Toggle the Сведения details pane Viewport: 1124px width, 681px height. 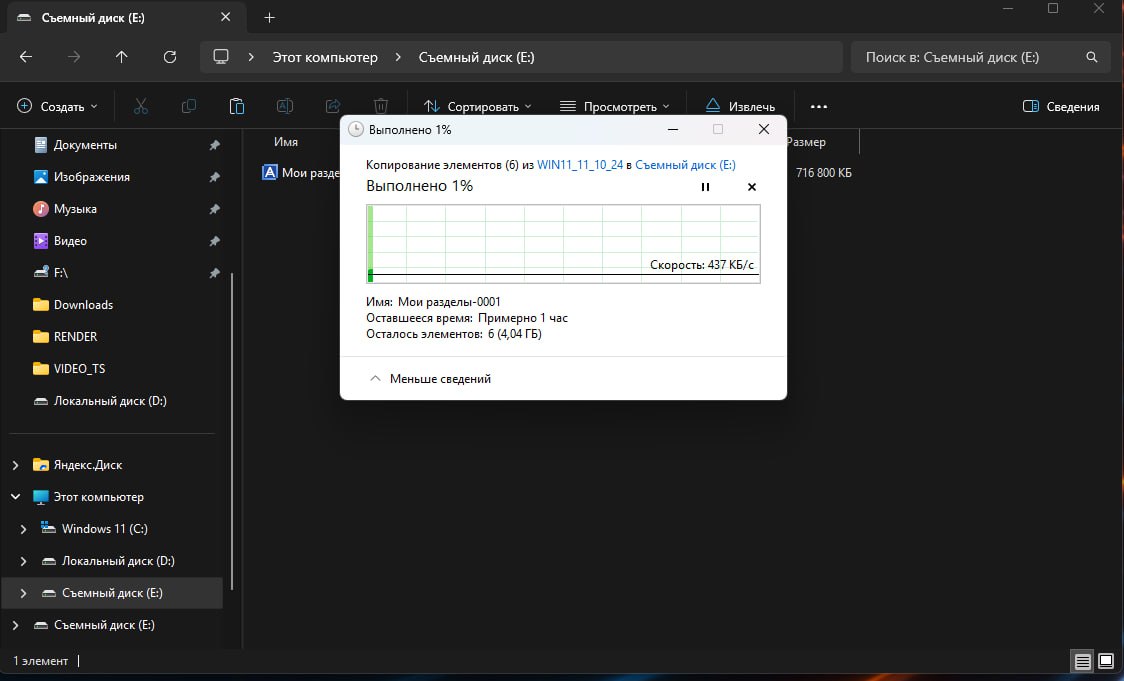click(1061, 106)
